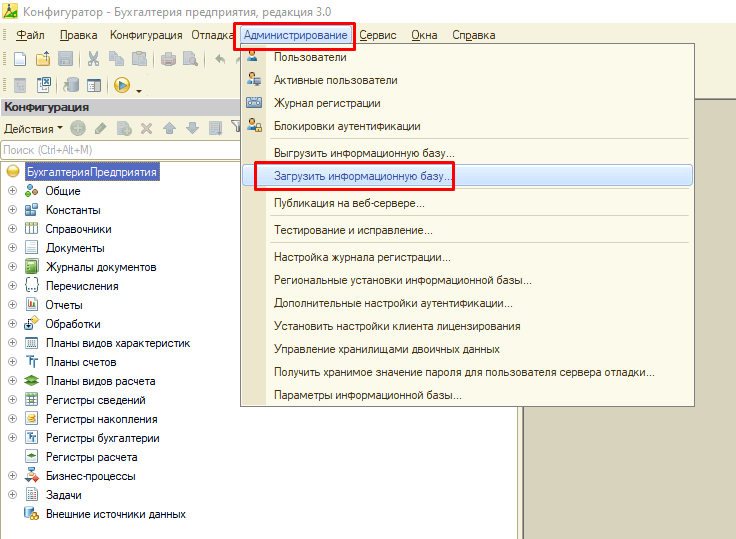Choose Параметры информационной базы

point(468,395)
